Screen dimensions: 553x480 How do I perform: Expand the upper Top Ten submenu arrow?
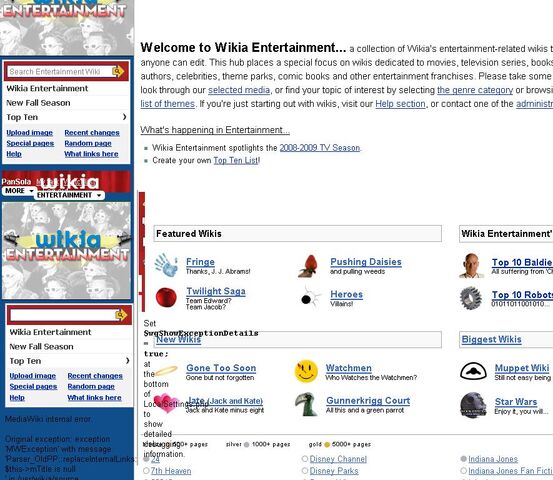coord(124,117)
